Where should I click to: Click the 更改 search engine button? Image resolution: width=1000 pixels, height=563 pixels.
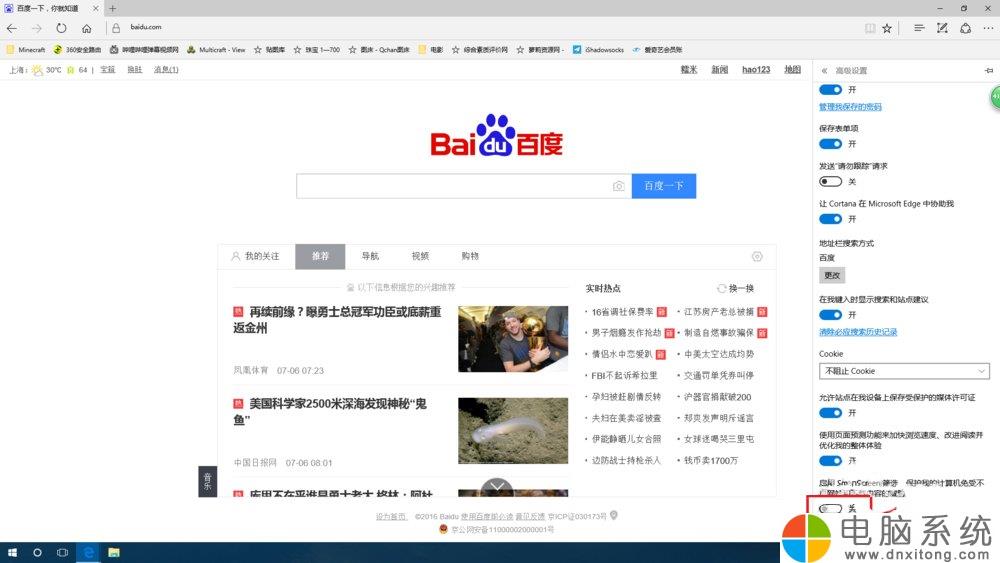(x=832, y=275)
